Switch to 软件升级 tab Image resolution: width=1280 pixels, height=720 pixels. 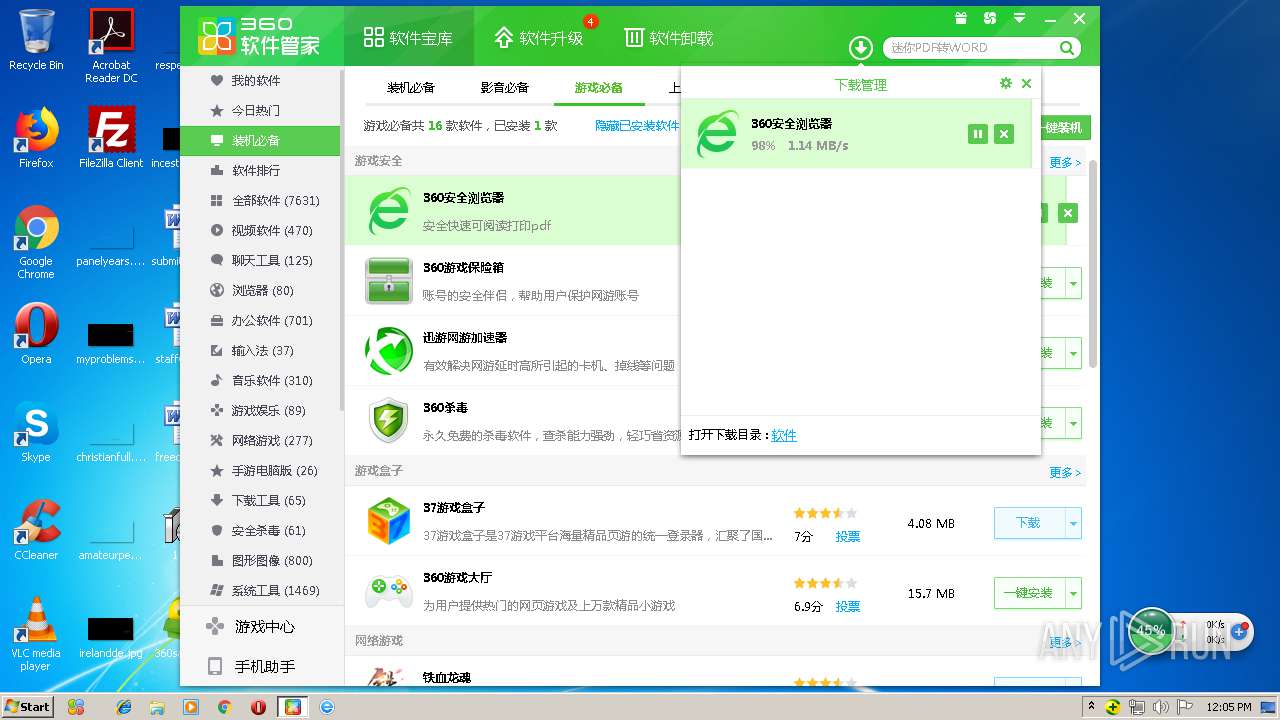539,38
